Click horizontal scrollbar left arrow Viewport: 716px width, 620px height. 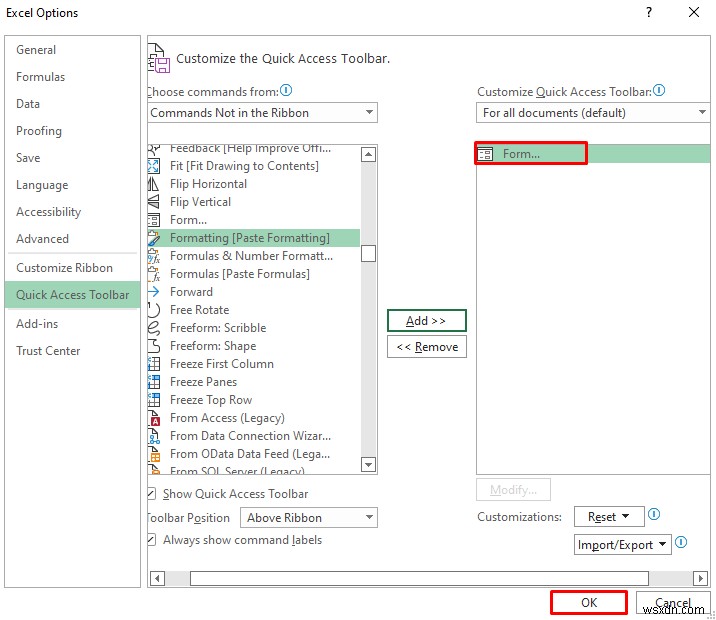point(157,578)
